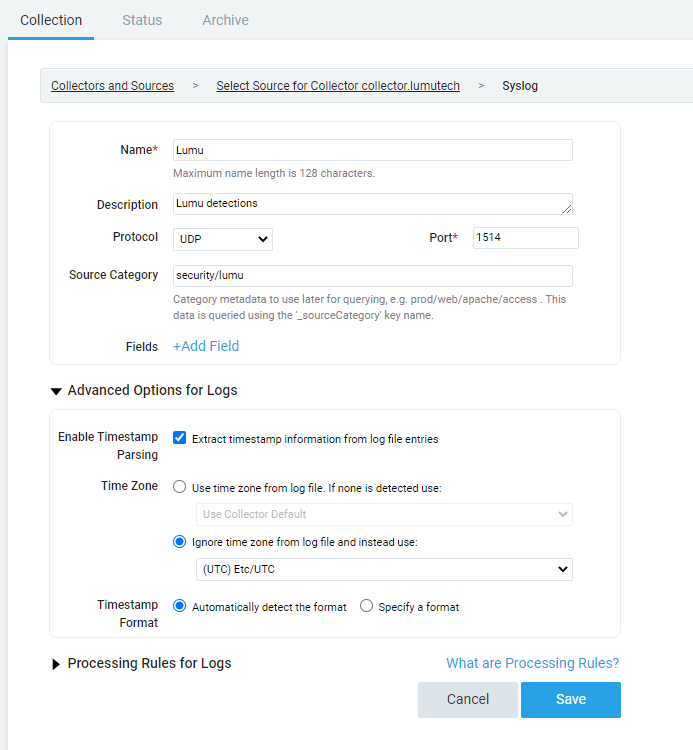Screen dimensions: 693x750
Task: Click the Name input field
Action: [372, 150]
